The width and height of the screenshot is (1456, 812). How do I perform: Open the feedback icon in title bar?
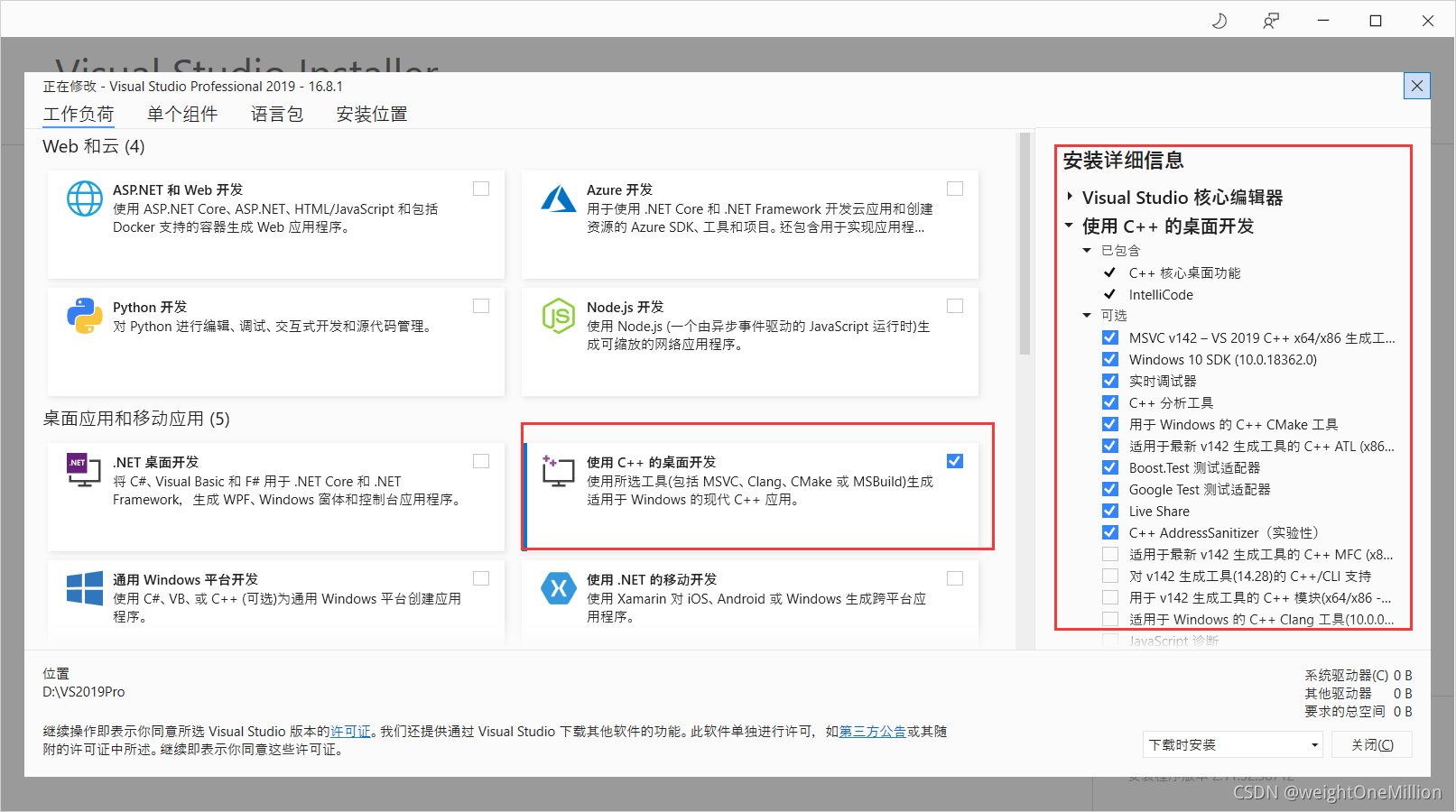pos(1271,20)
